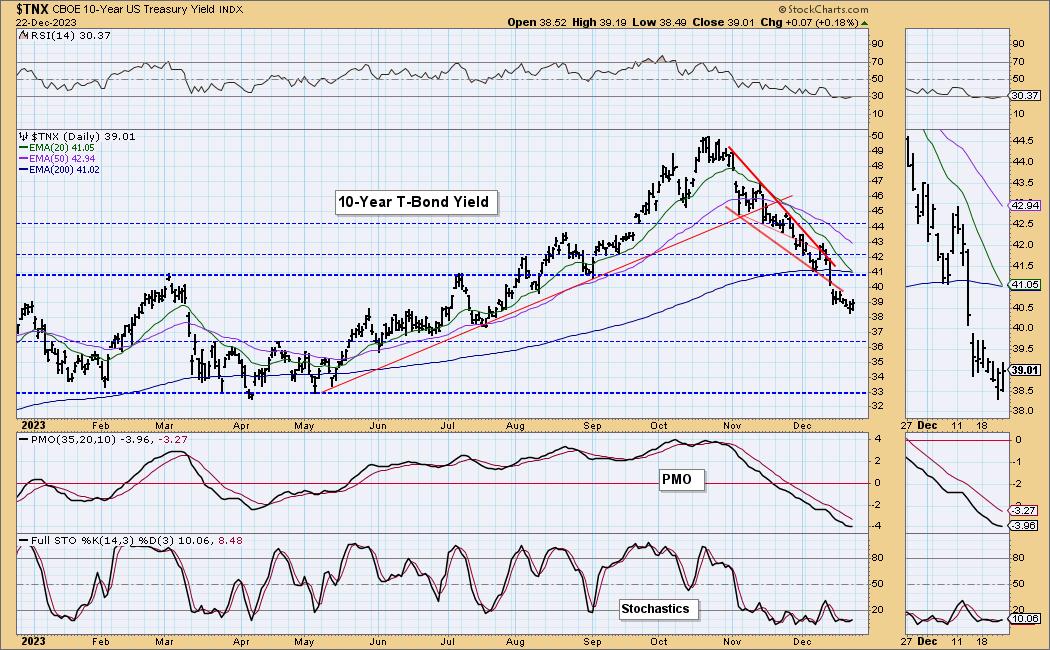1050x650 pixels.
Task: Click the Oct label on main chart axis
Action: click(659, 426)
